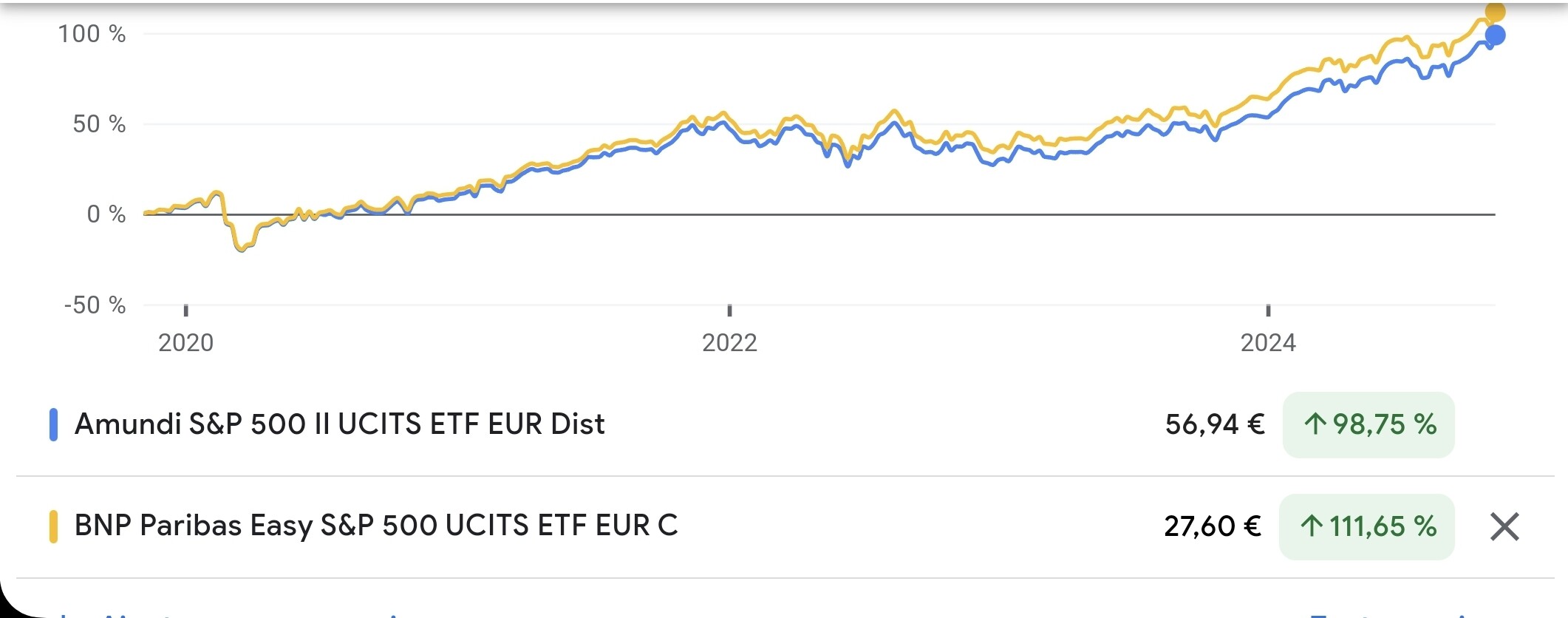Click the 2020 label on the time axis
The height and width of the screenshot is (618, 1568).
[x=186, y=343]
